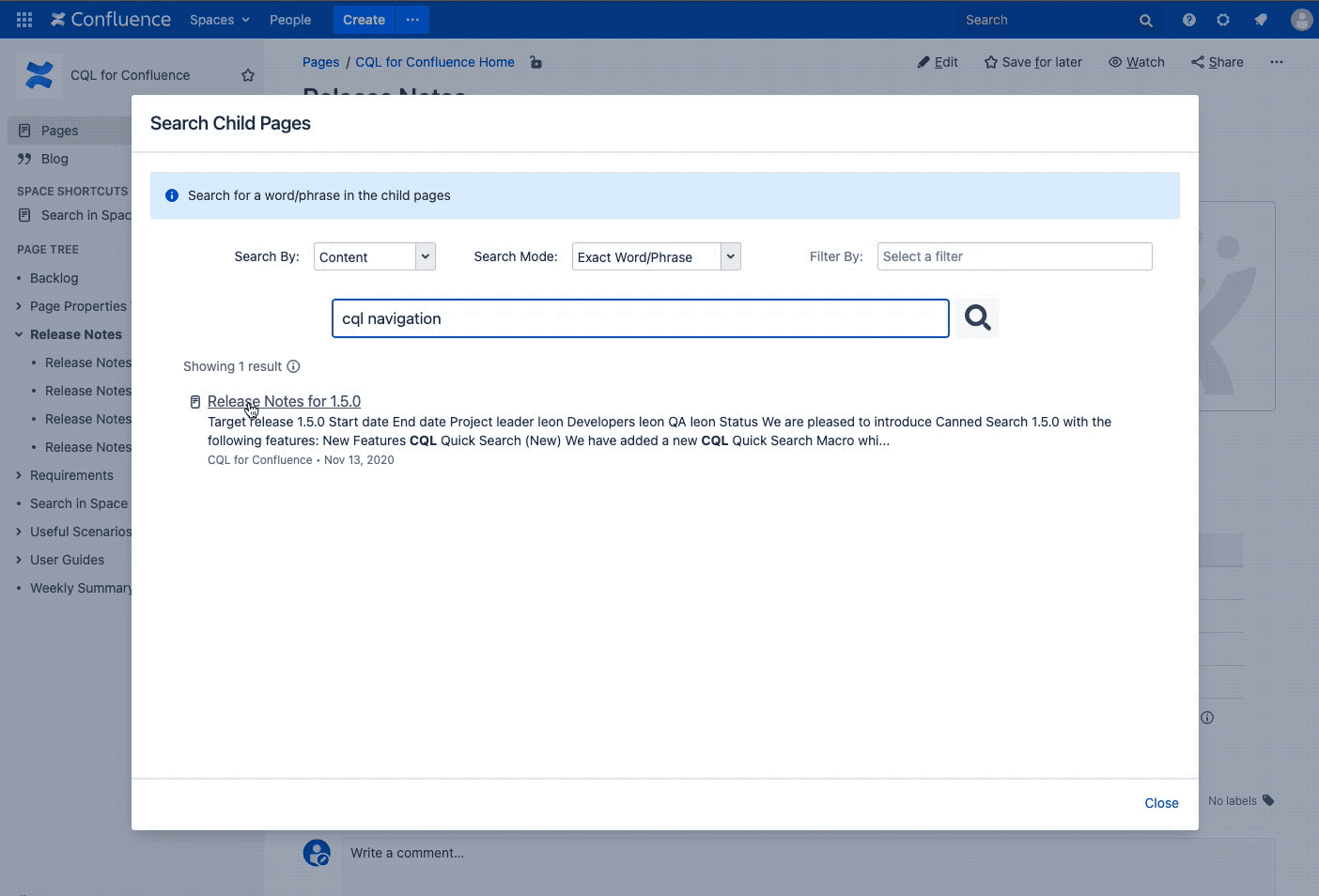
Task: Open the Search By Content dropdown
Action: click(x=374, y=255)
